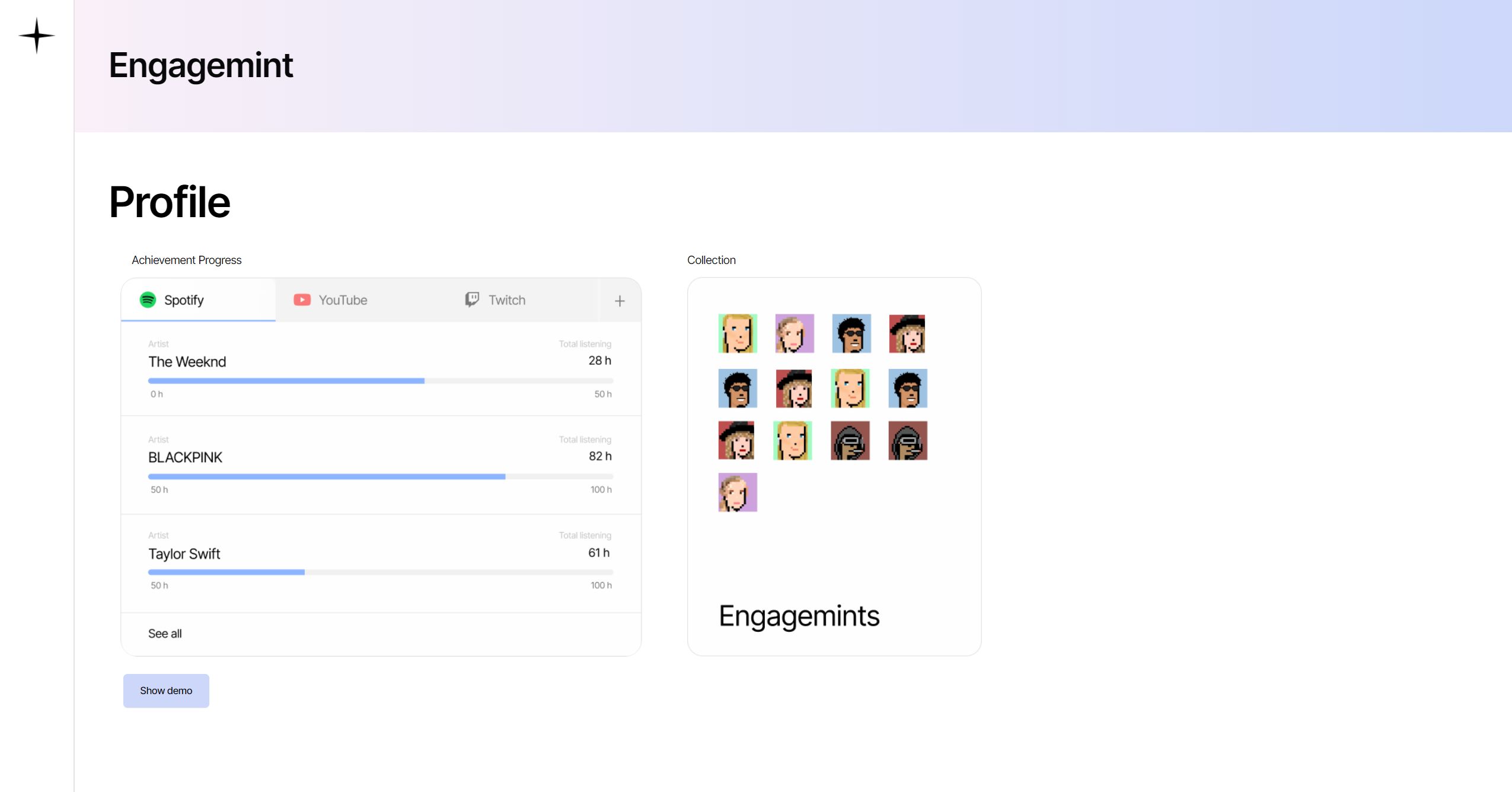Select the lone purple avatar in bottom row
This screenshot has width=1512, height=792.
click(738, 492)
